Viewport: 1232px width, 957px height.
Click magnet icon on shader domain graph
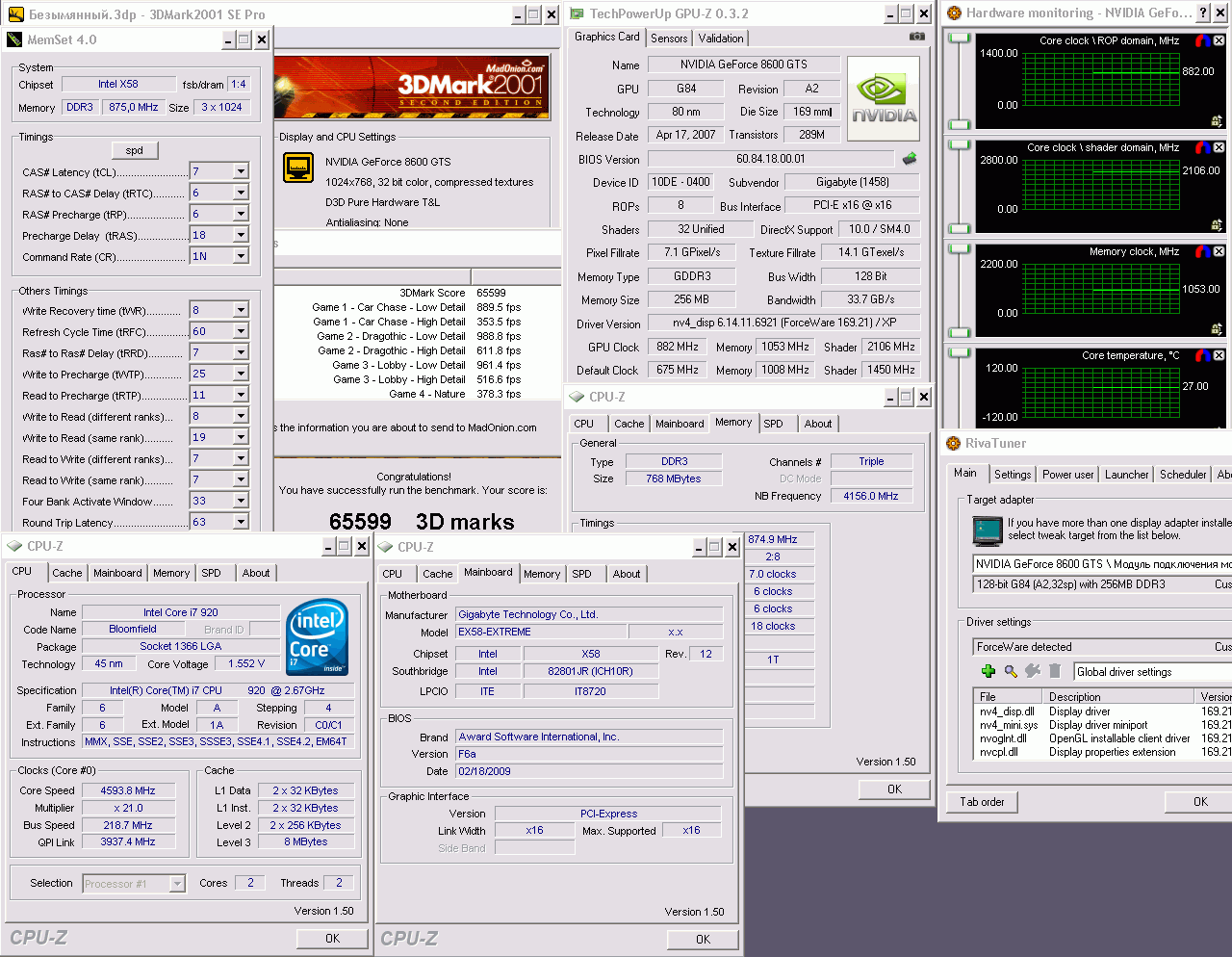pos(1202,147)
